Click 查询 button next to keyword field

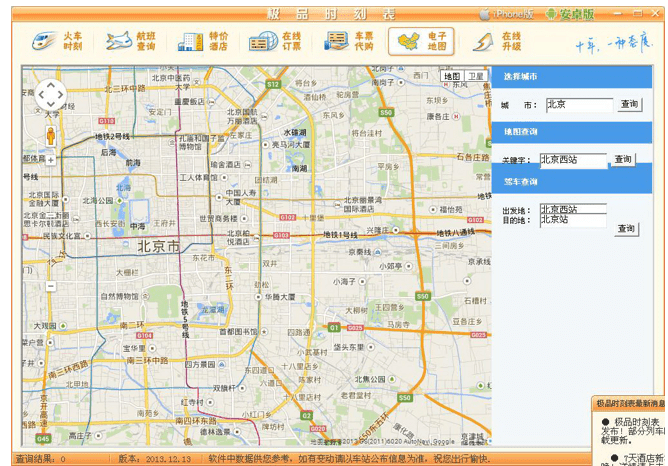[x=623, y=160]
